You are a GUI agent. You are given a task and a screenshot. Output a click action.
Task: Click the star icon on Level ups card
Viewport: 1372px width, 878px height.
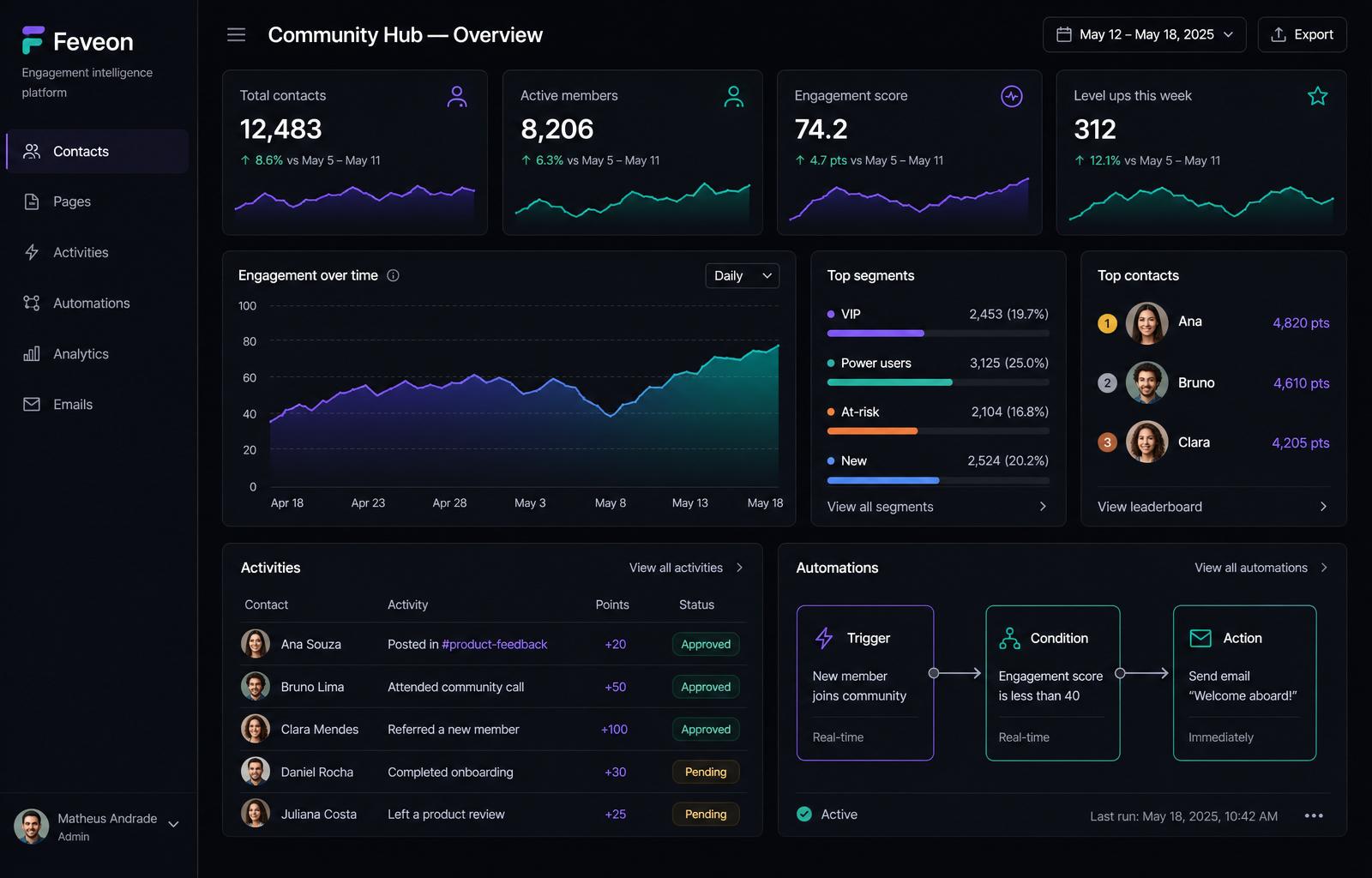click(1318, 96)
